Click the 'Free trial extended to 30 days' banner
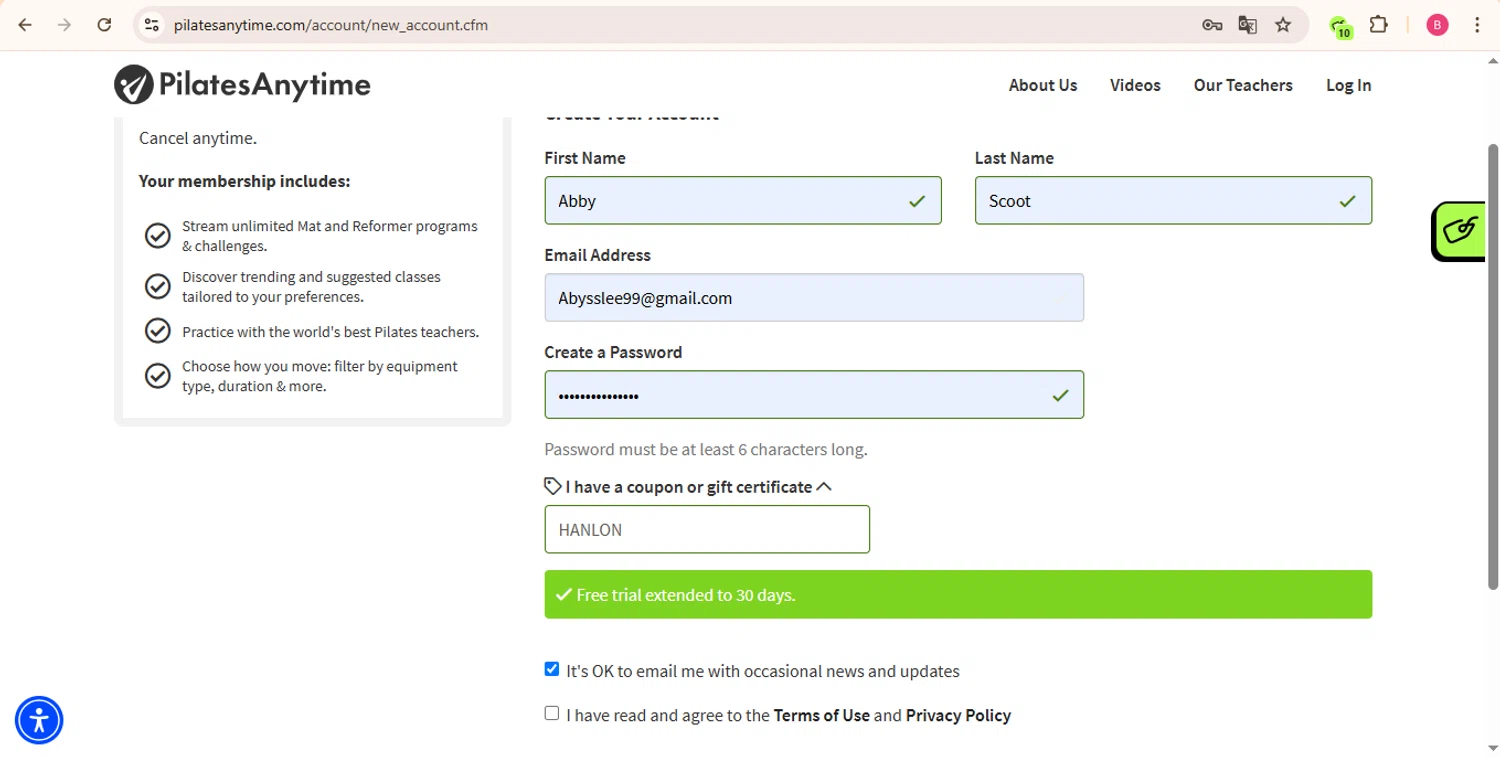The height and width of the screenshot is (758, 1500). click(x=958, y=594)
